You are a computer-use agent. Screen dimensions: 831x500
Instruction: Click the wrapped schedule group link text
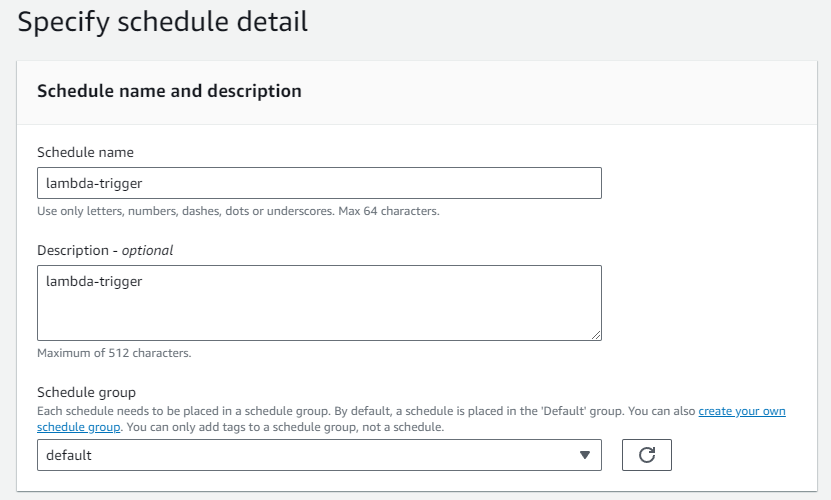(x=78, y=427)
